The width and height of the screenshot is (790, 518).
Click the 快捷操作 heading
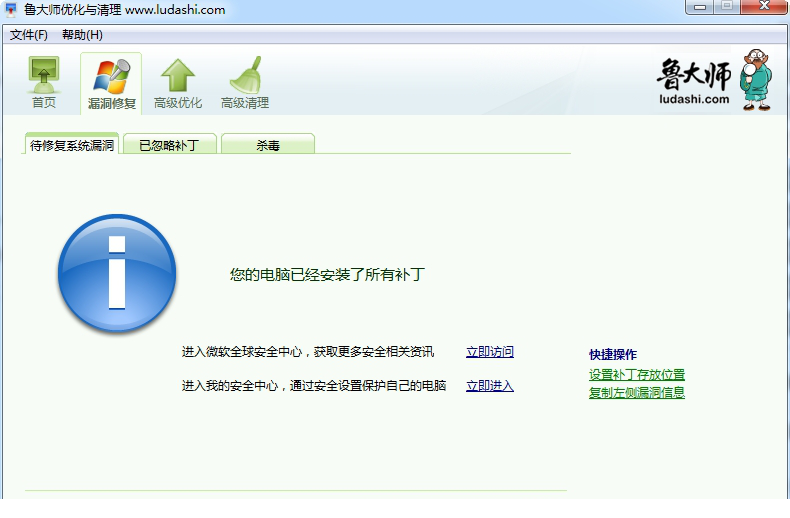613,355
